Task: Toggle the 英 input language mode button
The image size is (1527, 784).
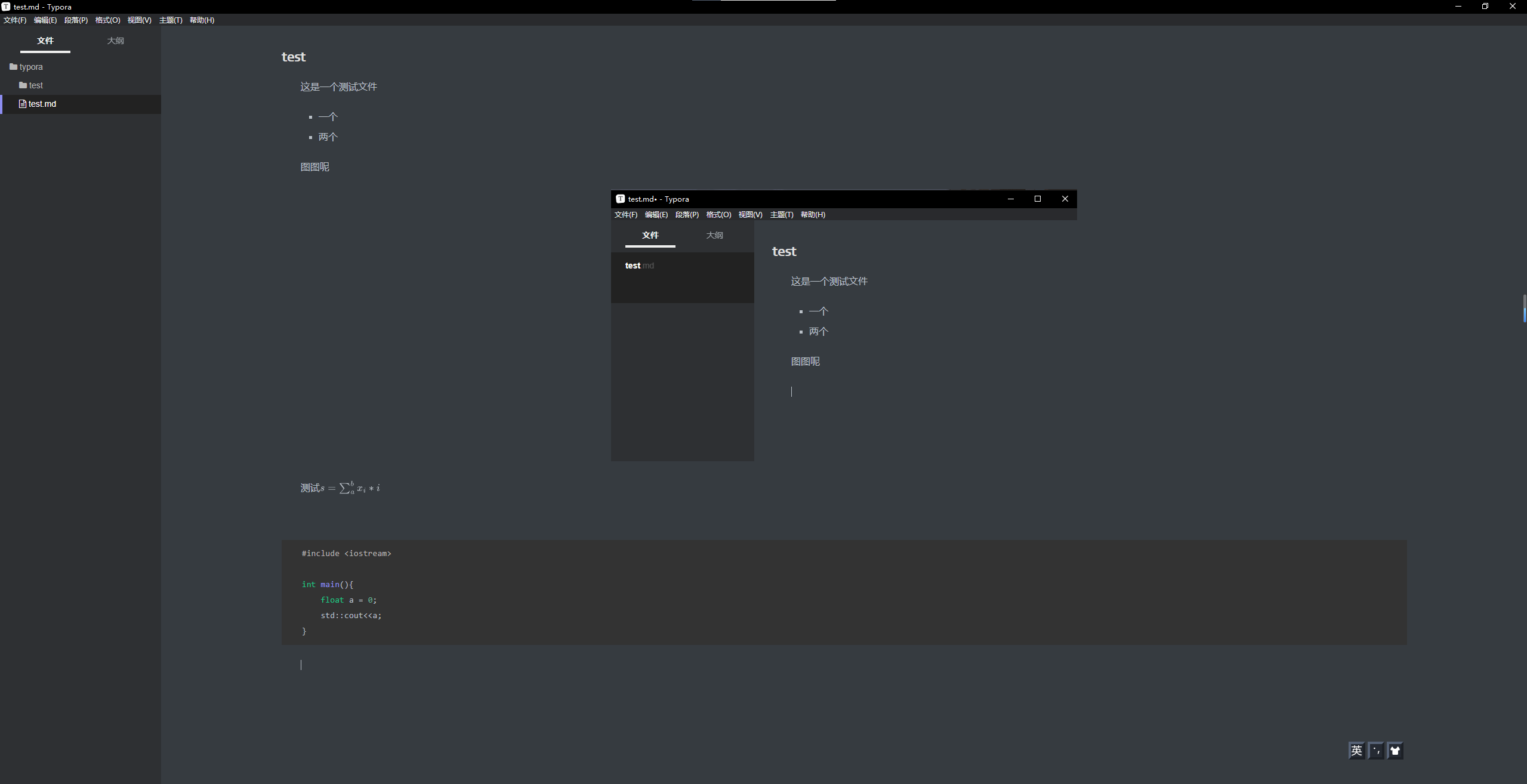Action: click(1356, 751)
